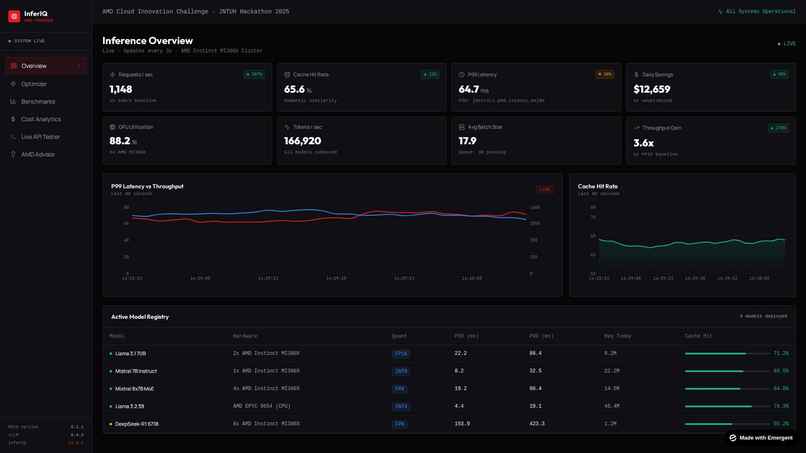Select the Mixtral 8x7B MoE model row
This screenshot has width=806, height=453.
[x=448, y=388]
